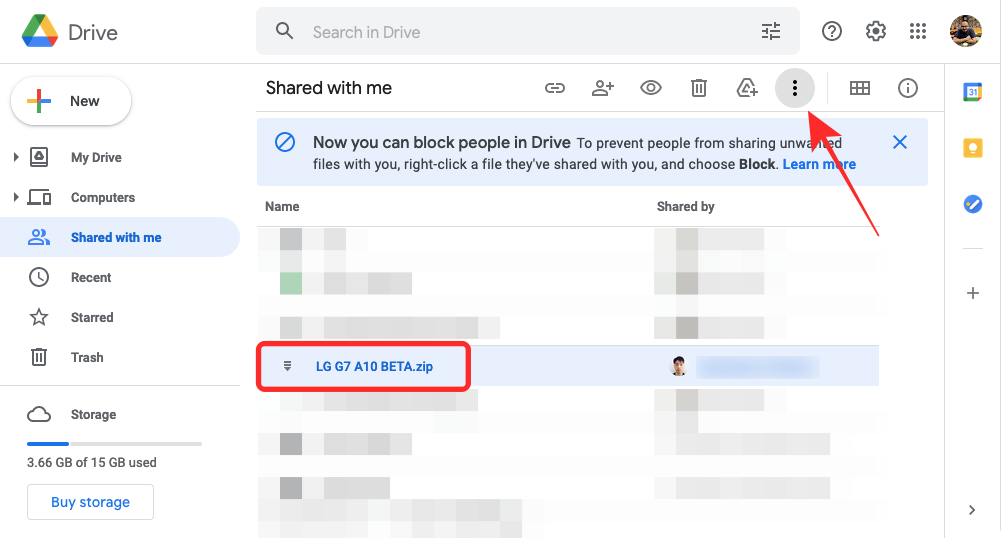Open the Share with people icon
The width and height of the screenshot is (1001, 538).
click(x=602, y=88)
